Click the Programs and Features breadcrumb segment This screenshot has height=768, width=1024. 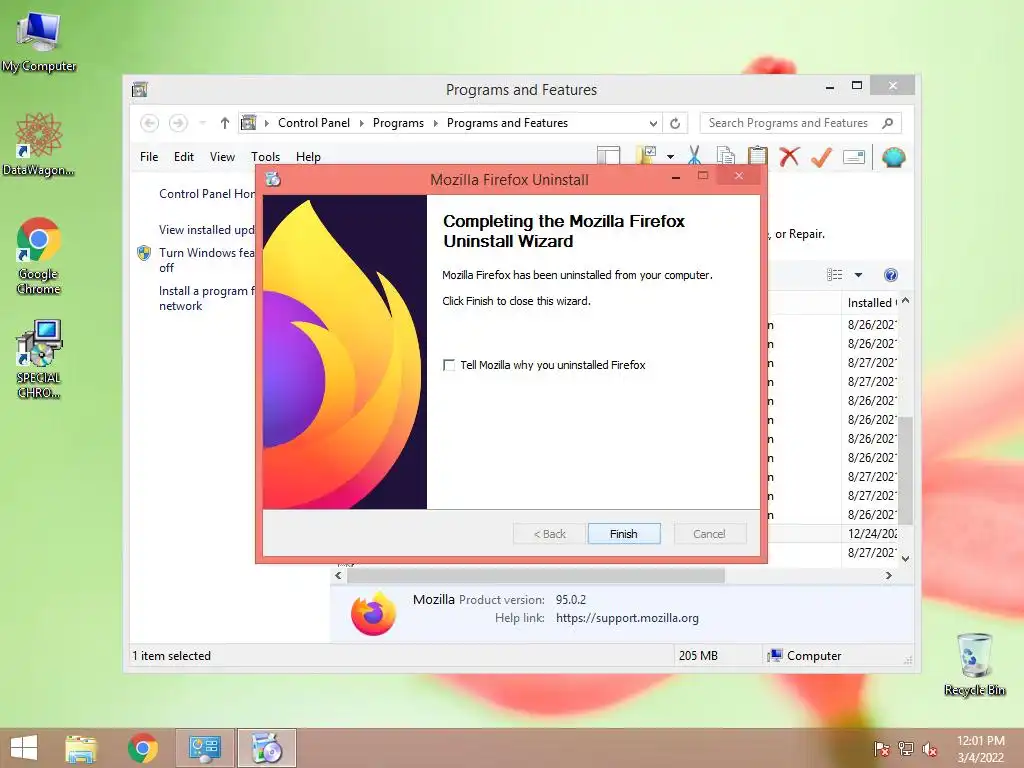click(x=507, y=123)
